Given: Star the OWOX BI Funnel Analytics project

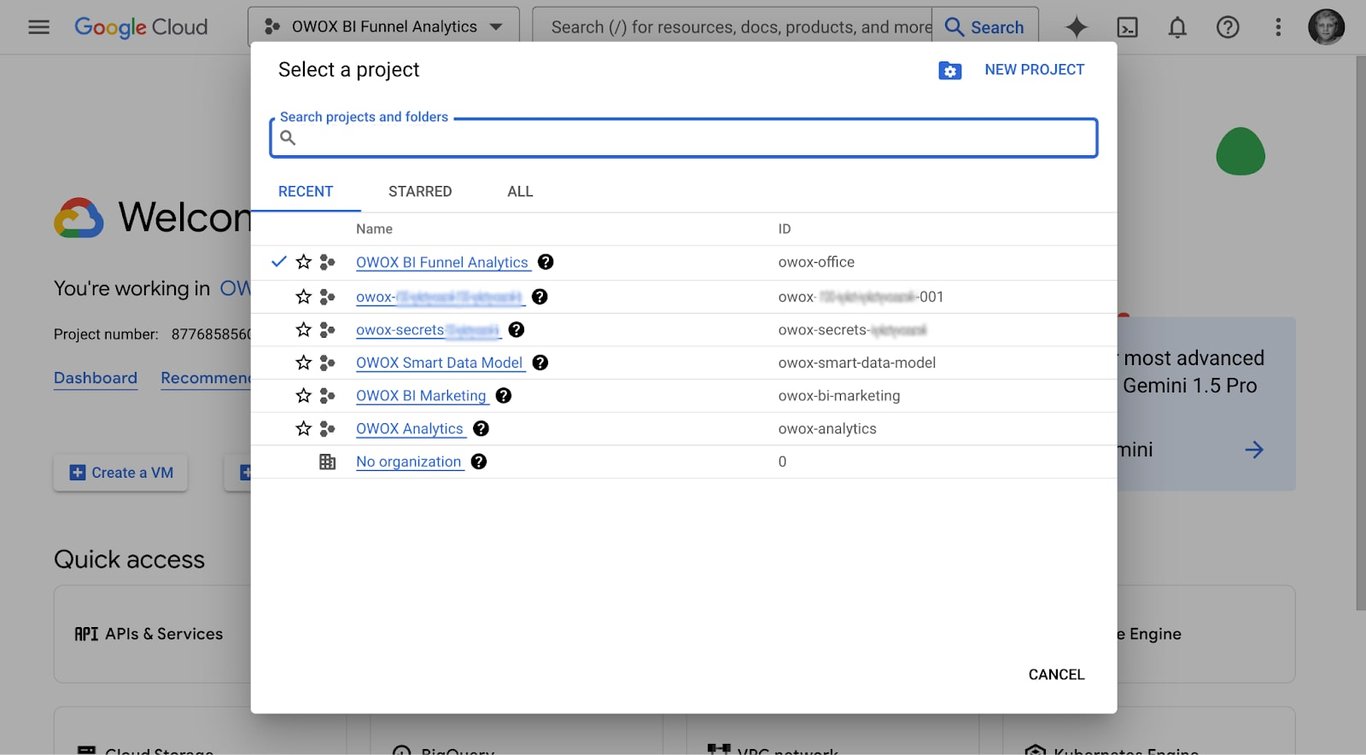Looking at the screenshot, I should (x=304, y=262).
